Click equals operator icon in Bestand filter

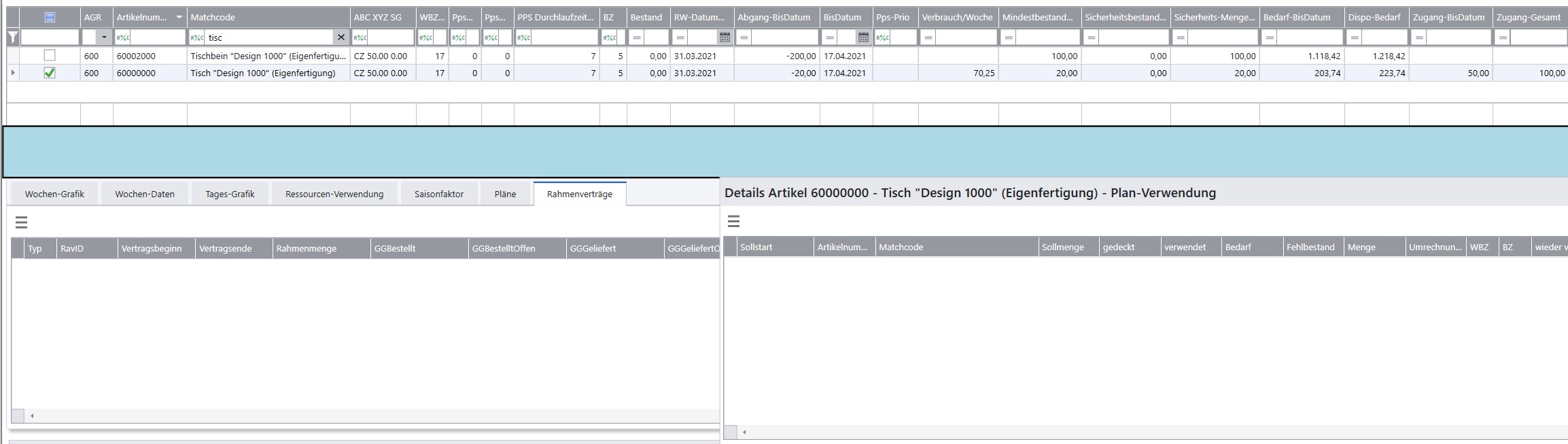pyautogui.click(x=637, y=37)
